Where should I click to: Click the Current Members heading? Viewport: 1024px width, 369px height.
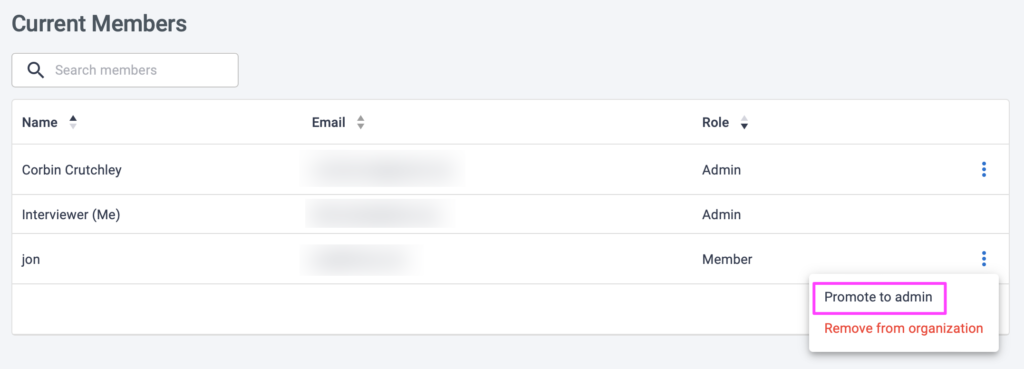[99, 24]
